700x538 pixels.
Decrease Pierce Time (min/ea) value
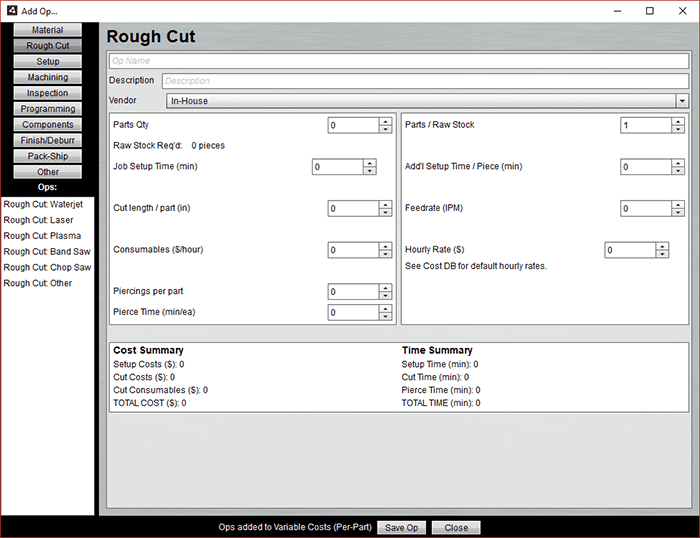tap(385, 317)
